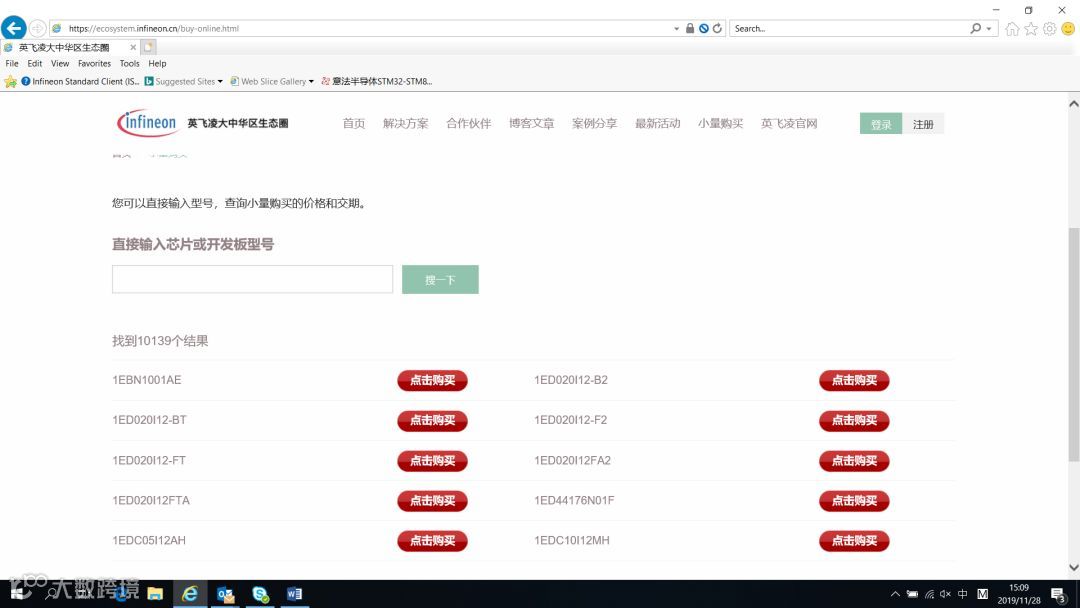1080x608 pixels.
Task: Click the 注册 button
Action: pyautogui.click(x=923, y=124)
